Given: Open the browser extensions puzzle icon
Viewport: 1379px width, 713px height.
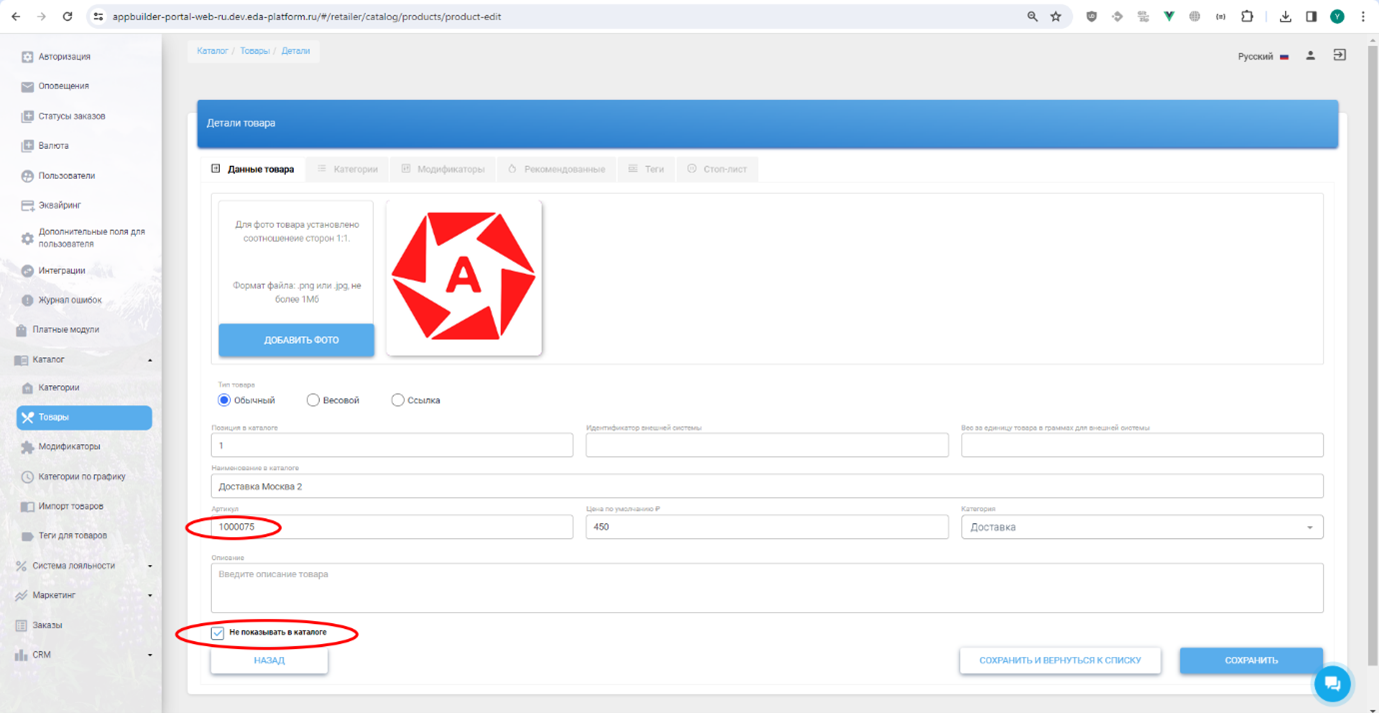Looking at the screenshot, I should tap(1247, 17).
